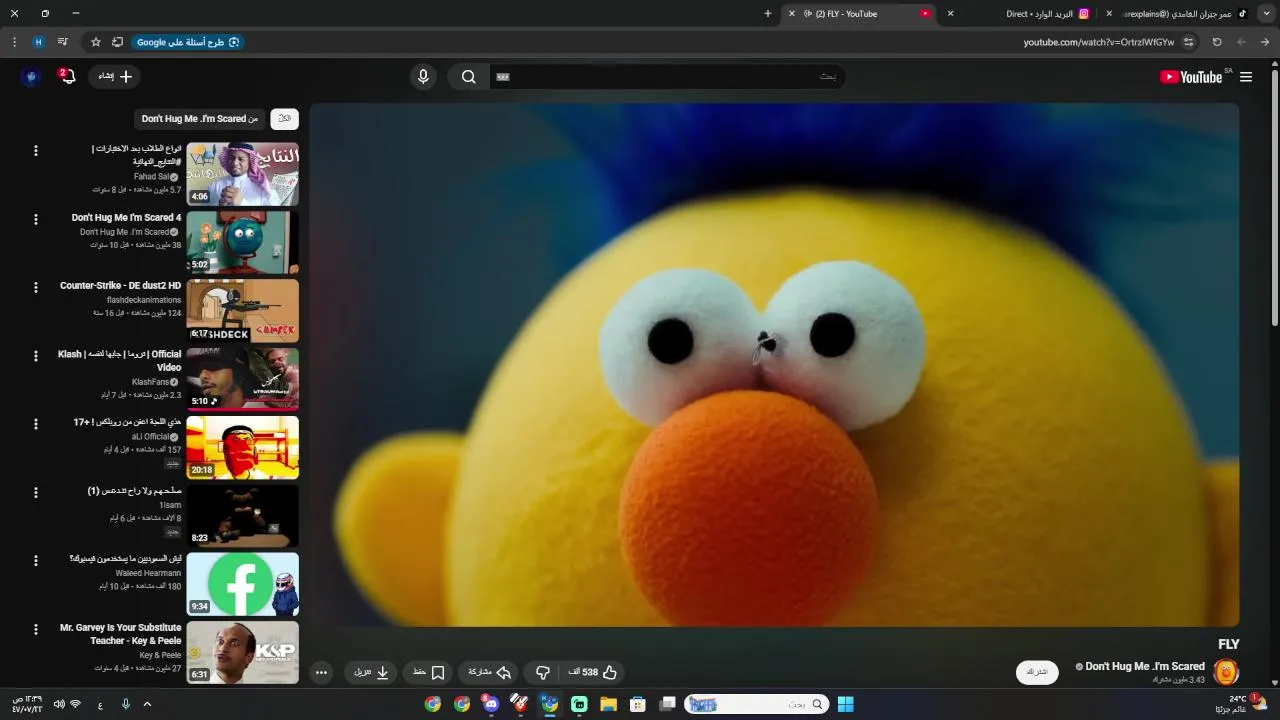
Task: Download the video with تنزيل button
Action: 372,673
